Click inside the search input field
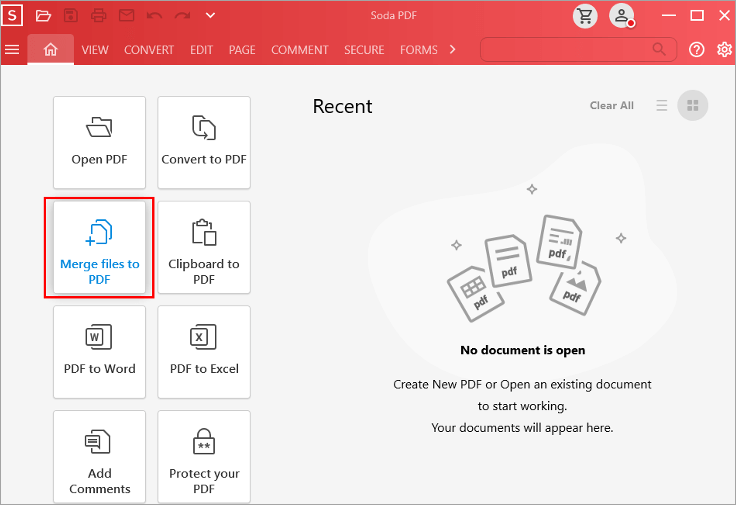Viewport: 736px width, 505px height. point(565,49)
